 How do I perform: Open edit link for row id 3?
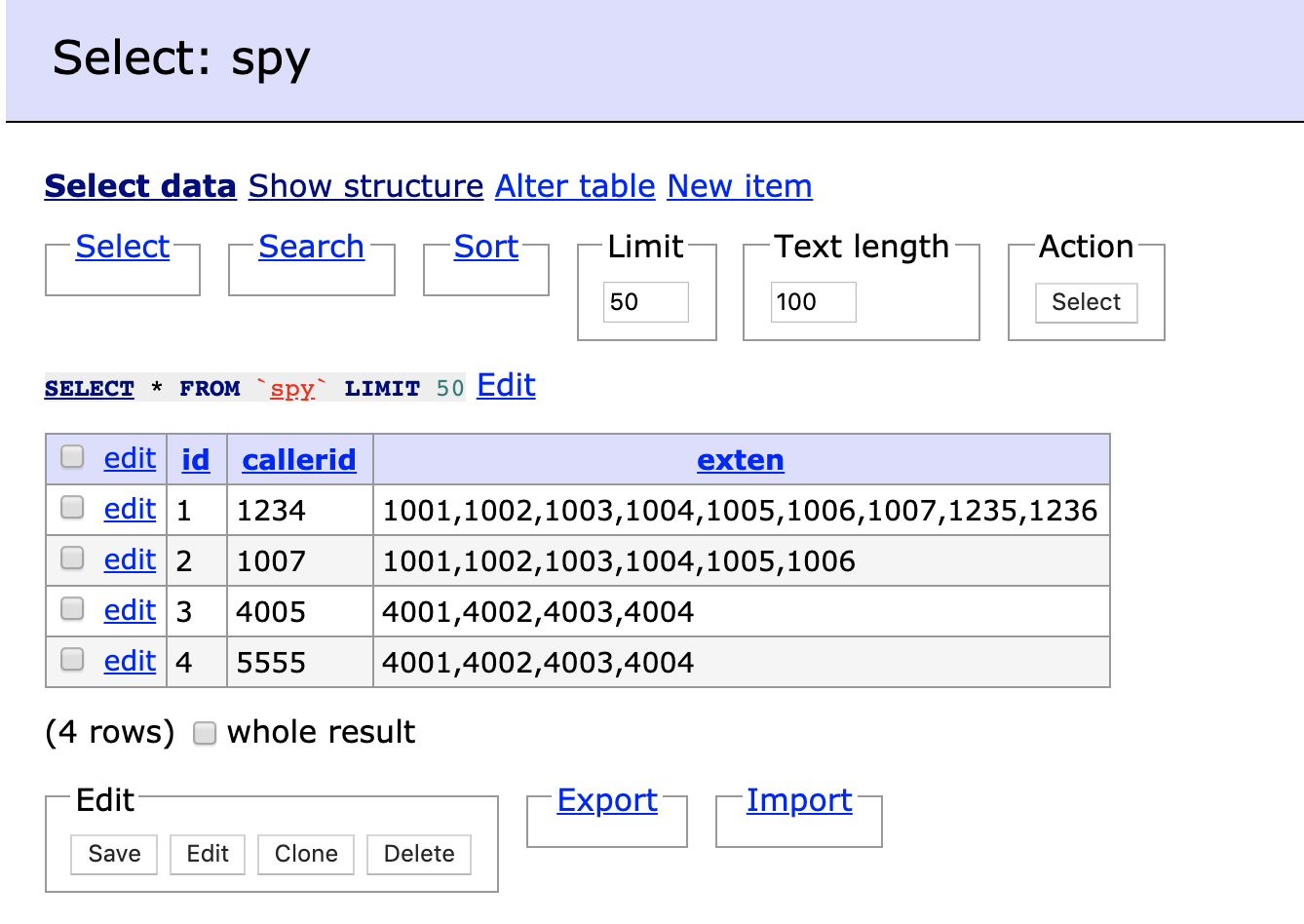pyautogui.click(x=130, y=610)
